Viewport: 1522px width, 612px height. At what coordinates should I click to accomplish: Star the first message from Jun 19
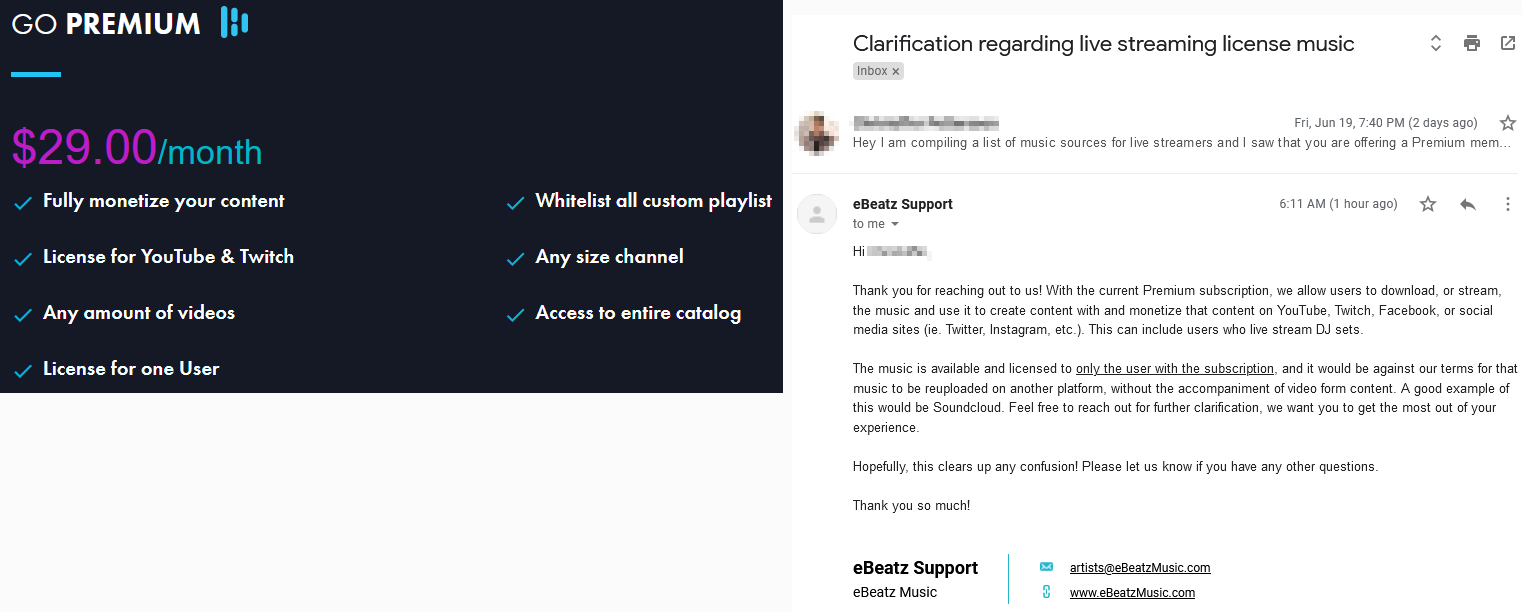tap(1507, 123)
